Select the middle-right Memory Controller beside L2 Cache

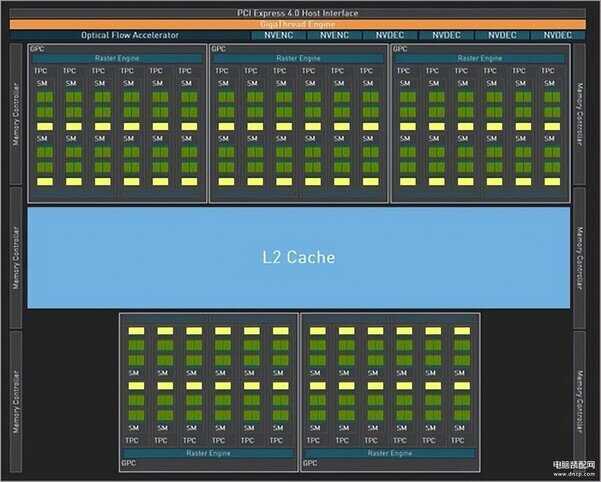[580, 258]
